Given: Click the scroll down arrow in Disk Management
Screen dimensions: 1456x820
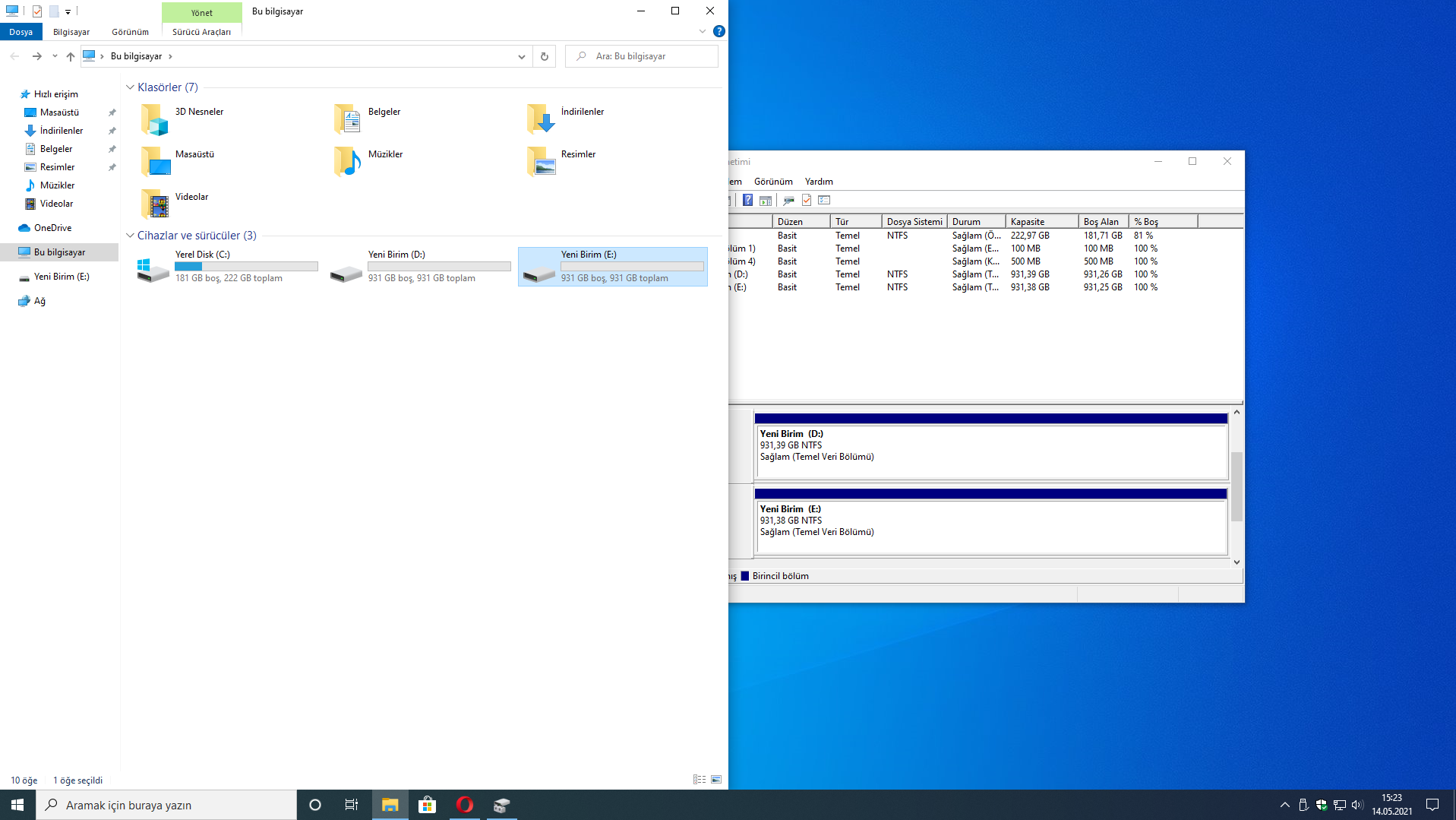Looking at the screenshot, I should [x=1236, y=562].
